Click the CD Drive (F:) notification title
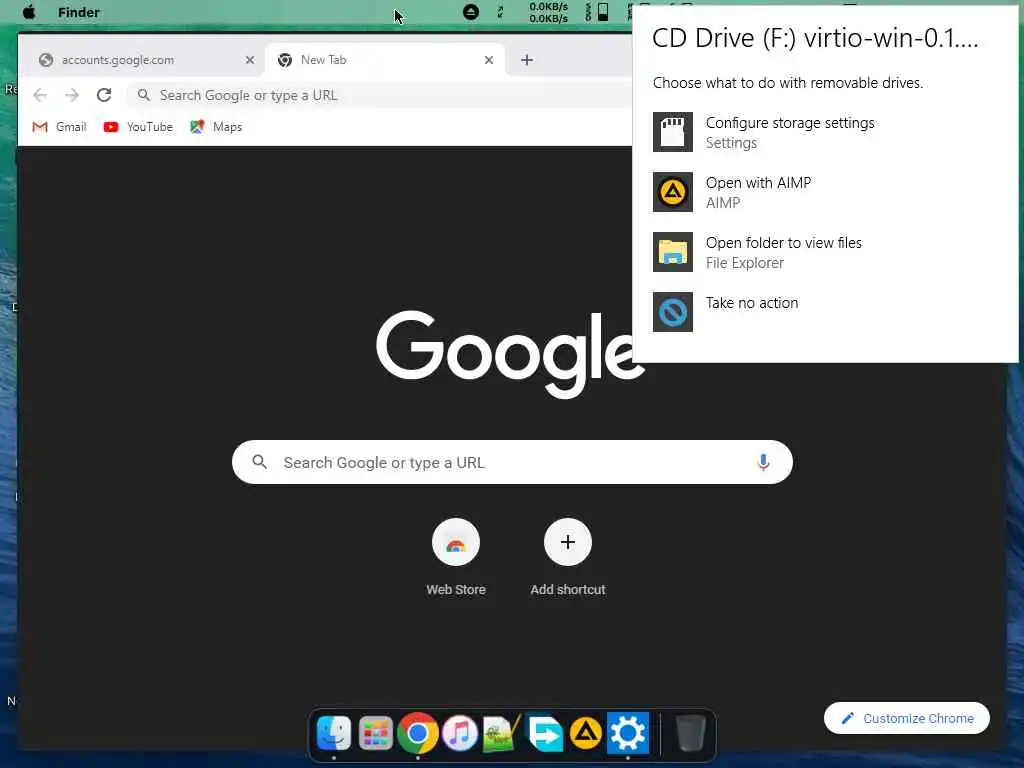 (815, 38)
